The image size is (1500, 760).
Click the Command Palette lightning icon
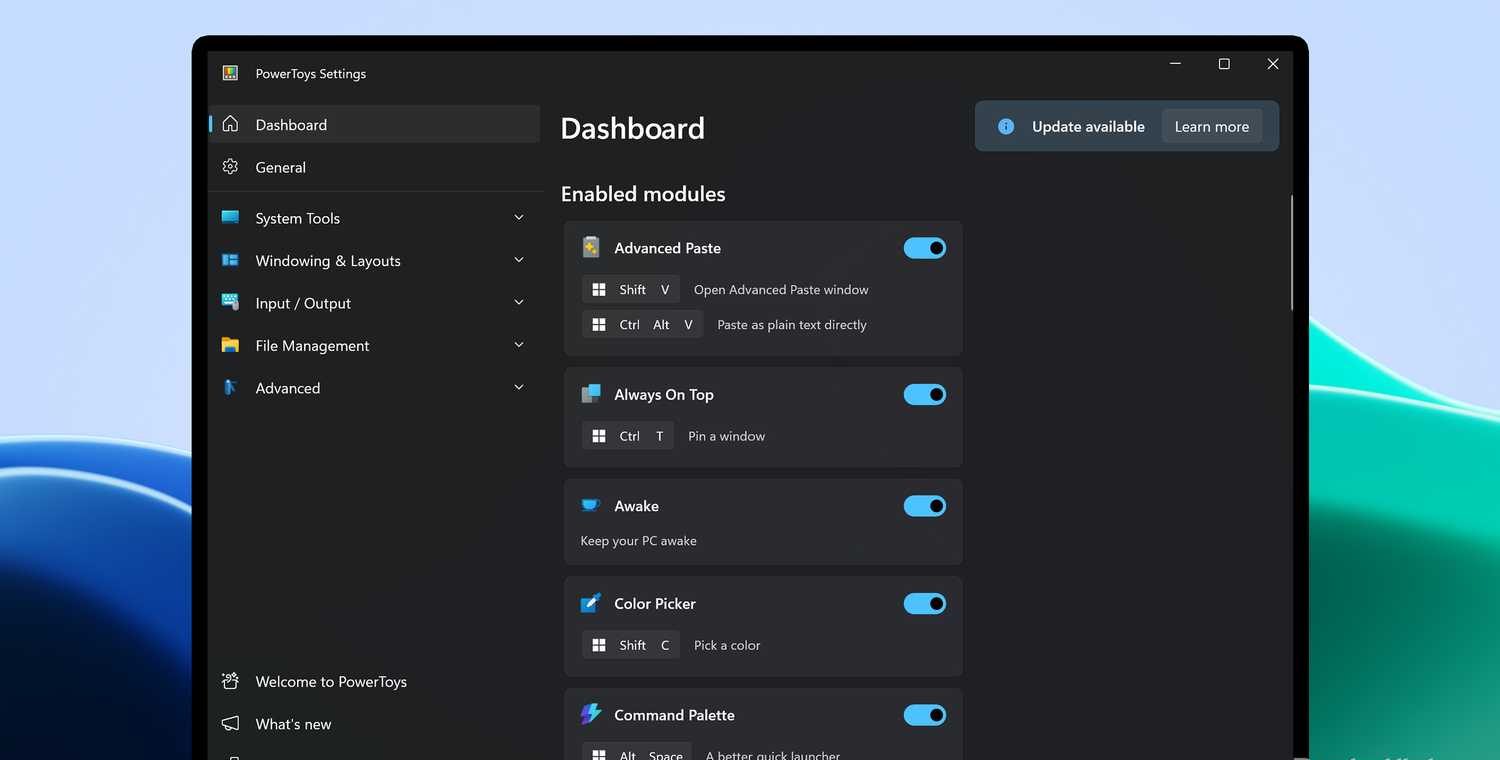(591, 714)
